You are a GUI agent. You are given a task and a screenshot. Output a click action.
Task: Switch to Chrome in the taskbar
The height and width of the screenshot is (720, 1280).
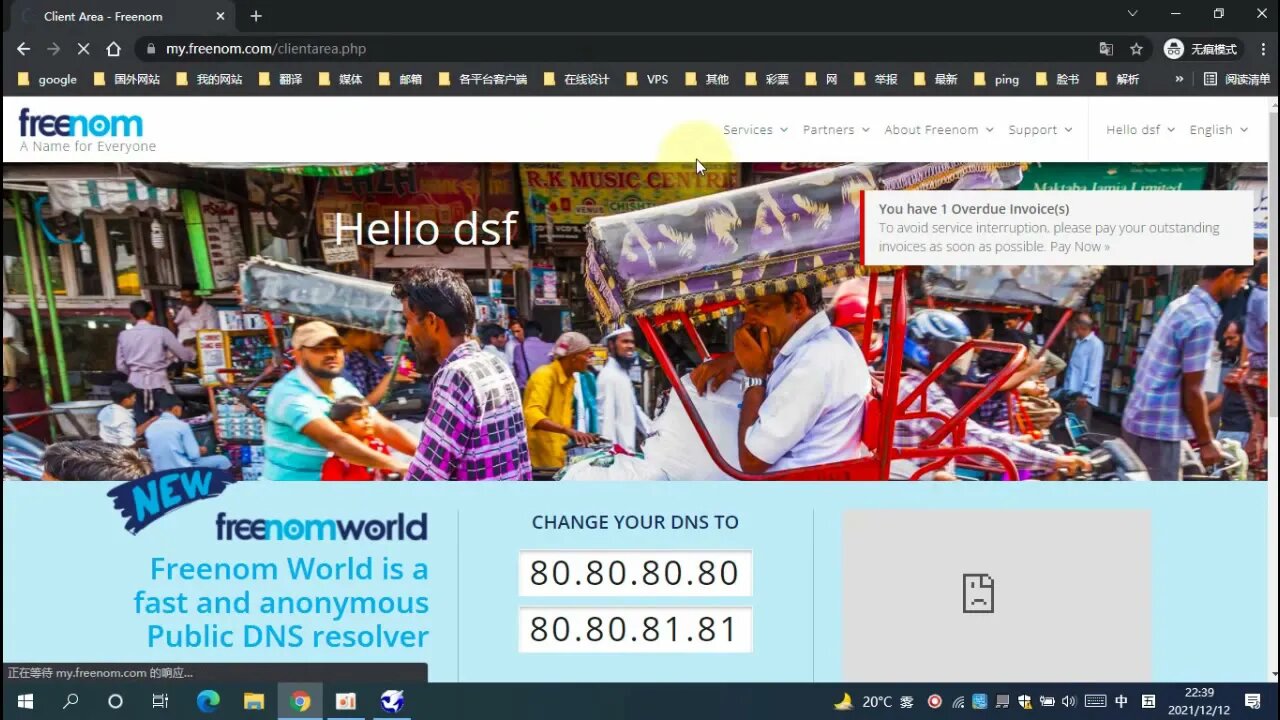coord(300,701)
